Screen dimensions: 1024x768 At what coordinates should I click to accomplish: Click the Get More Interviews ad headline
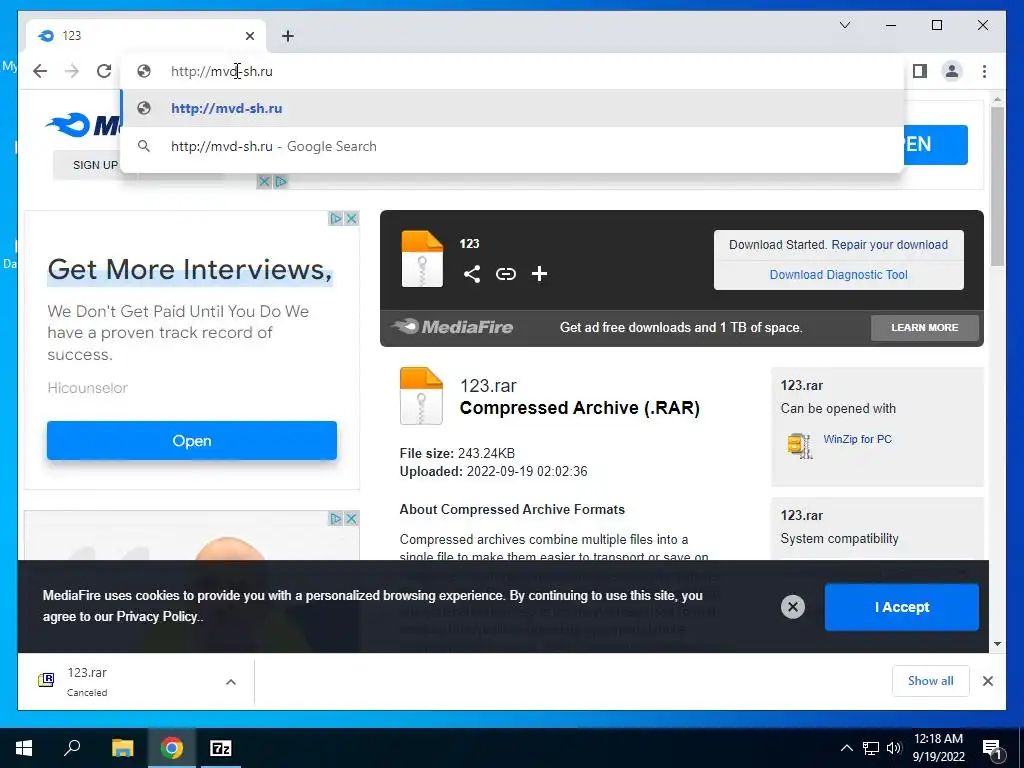[190, 270]
